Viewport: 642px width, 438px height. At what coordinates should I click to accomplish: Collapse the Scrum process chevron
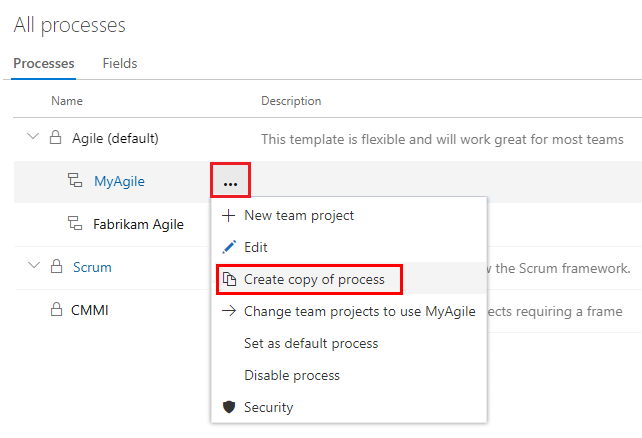(x=33, y=267)
